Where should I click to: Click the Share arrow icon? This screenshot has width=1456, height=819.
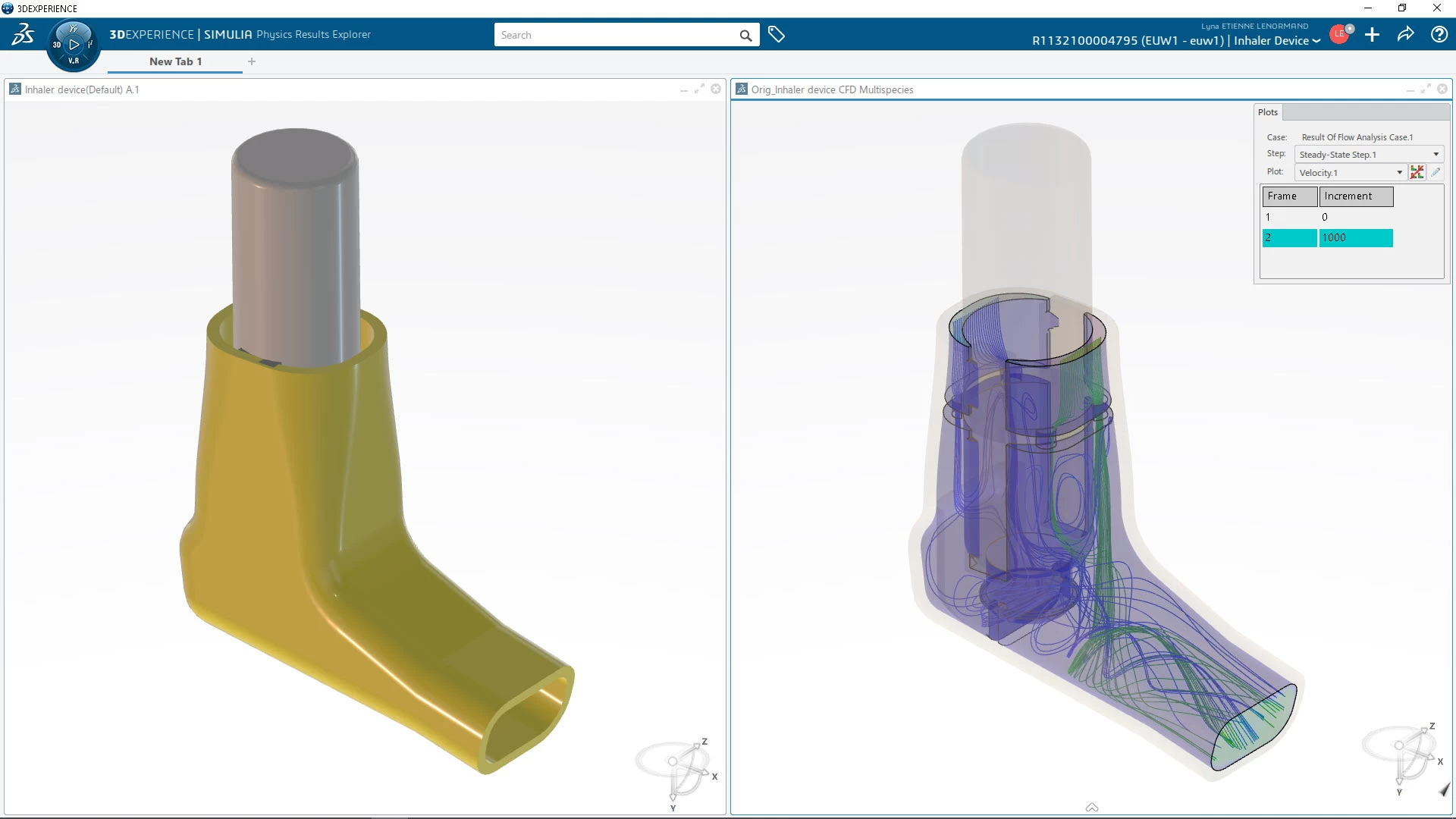tap(1405, 35)
